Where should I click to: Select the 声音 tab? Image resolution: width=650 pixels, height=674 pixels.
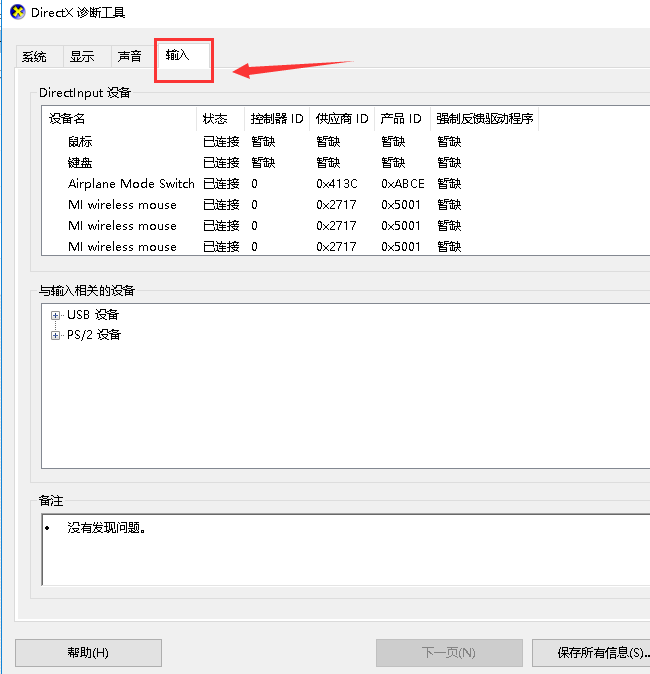[x=129, y=57]
